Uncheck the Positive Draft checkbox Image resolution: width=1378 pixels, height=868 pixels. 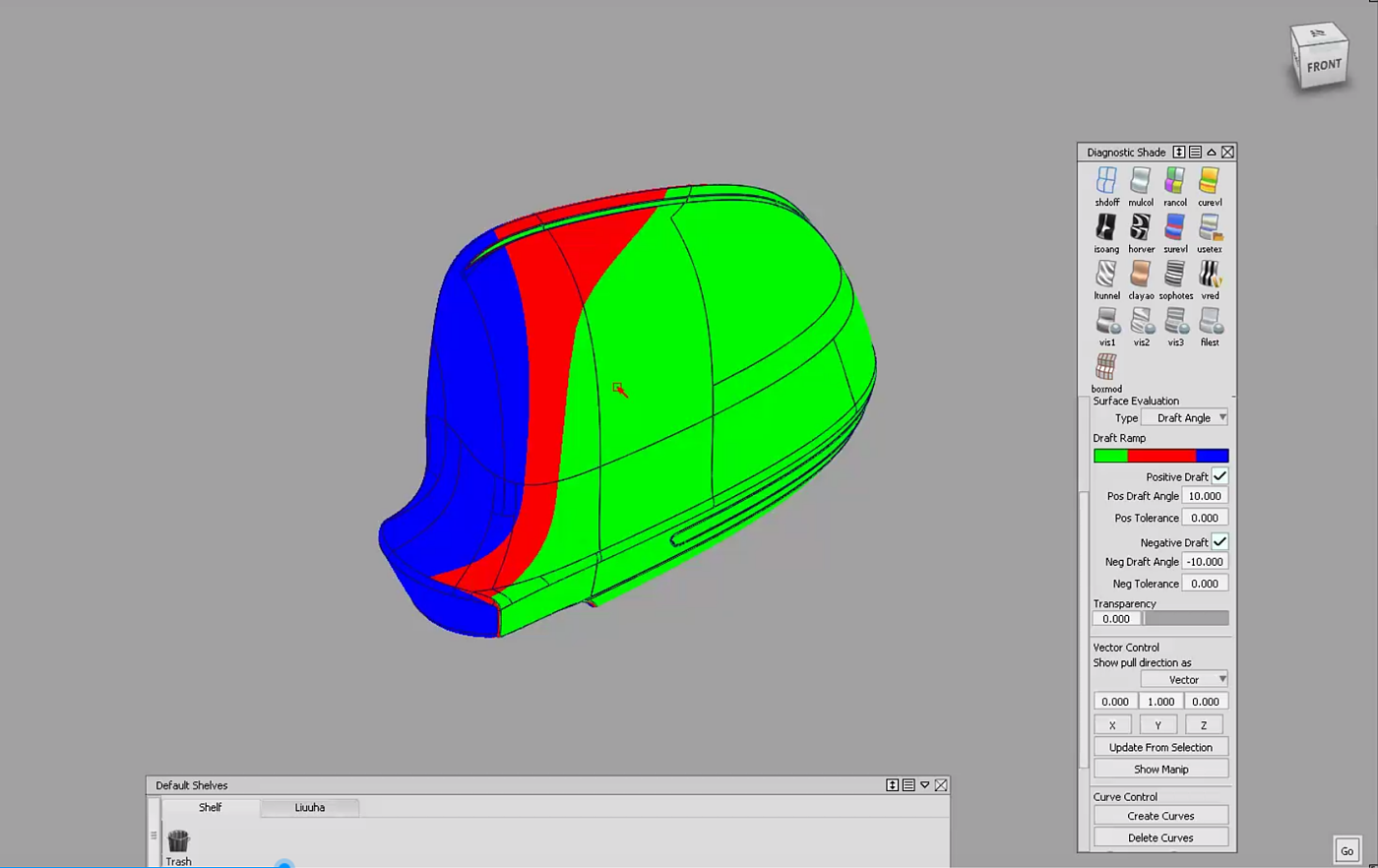pos(1220,476)
